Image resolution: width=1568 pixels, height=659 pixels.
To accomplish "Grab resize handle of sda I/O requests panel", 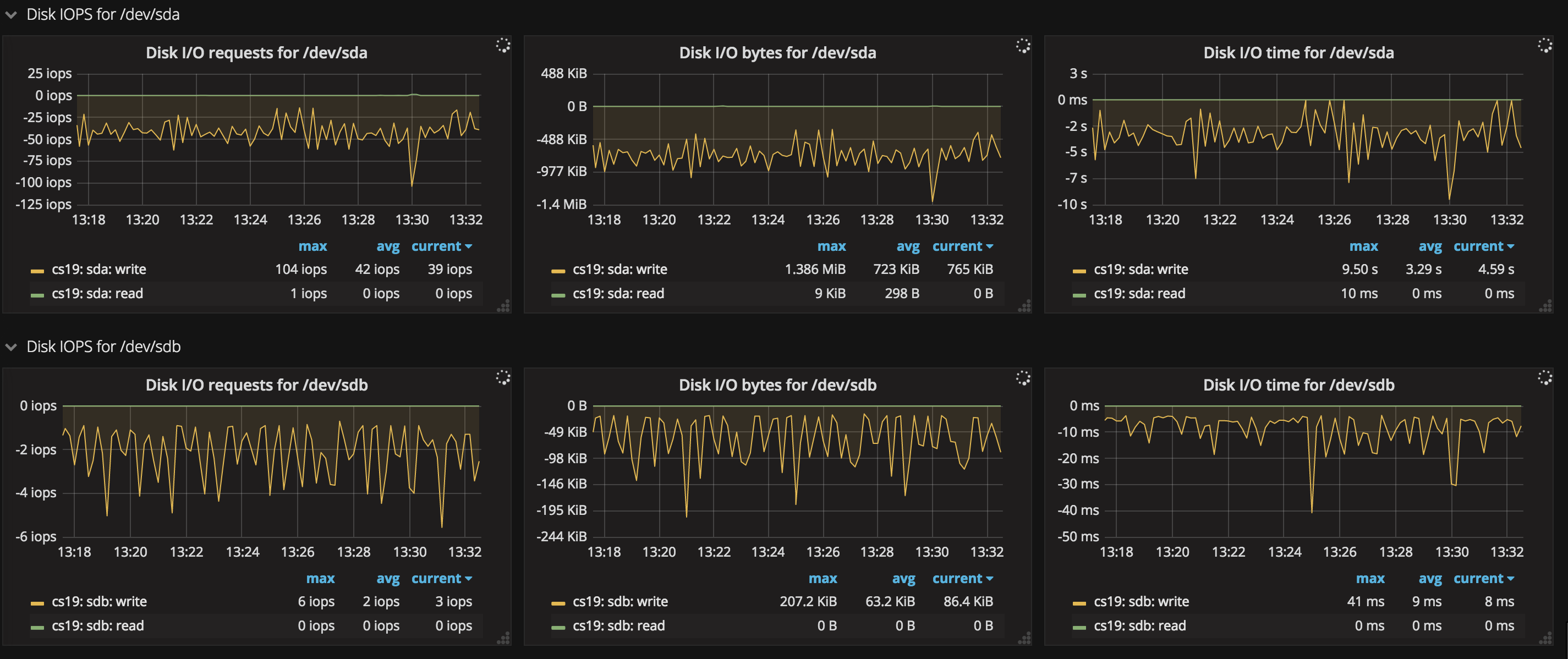I will tap(504, 306).
